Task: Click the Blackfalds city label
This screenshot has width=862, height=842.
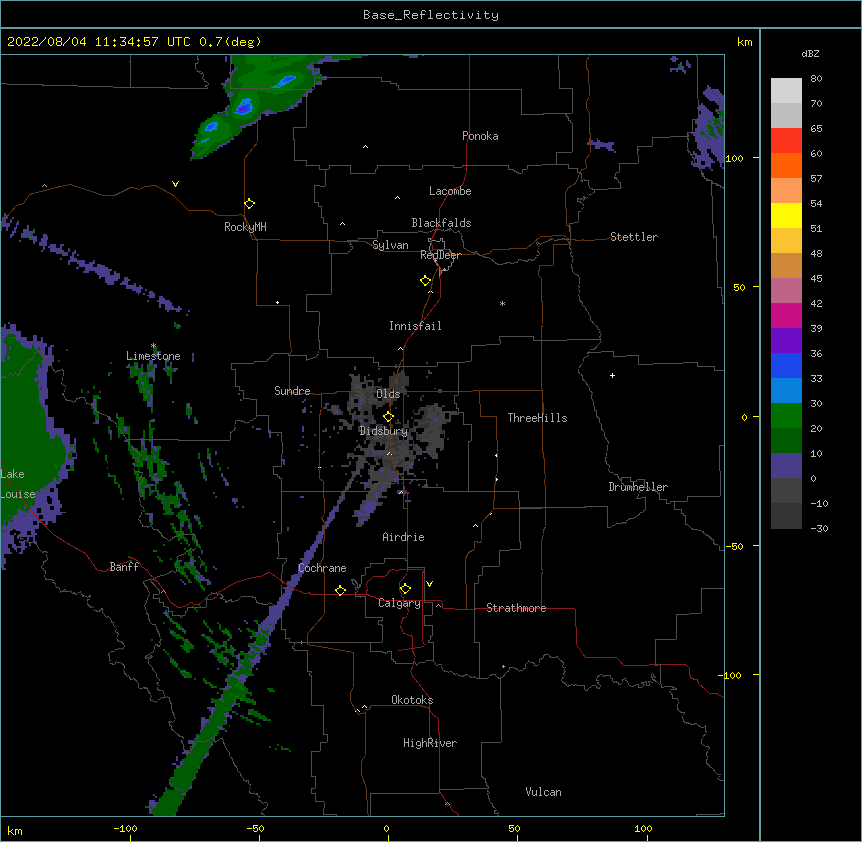Action: (x=441, y=223)
